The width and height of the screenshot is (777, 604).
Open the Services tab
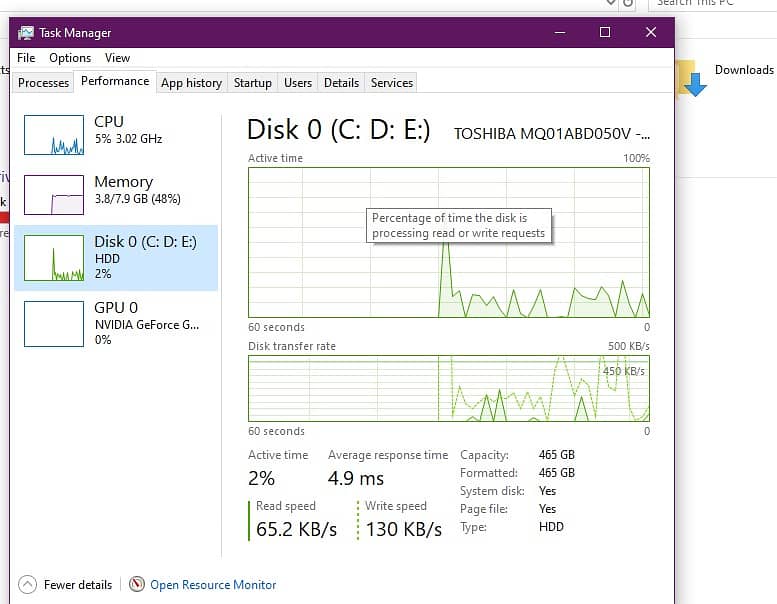click(x=392, y=83)
